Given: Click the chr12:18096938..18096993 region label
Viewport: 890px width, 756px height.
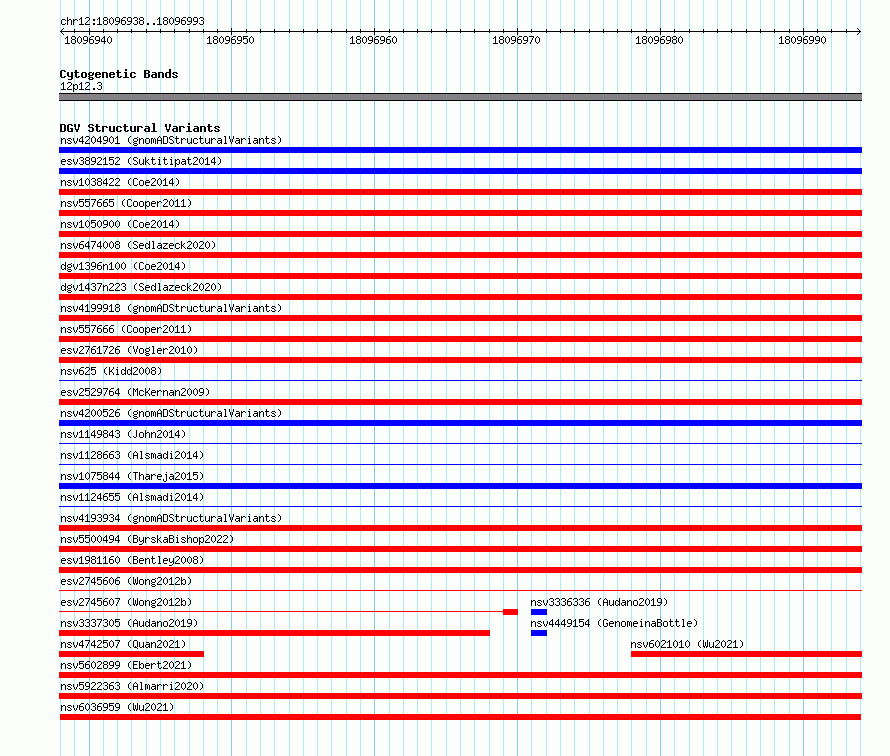Looking at the screenshot, I should click(x=132, y=21).
